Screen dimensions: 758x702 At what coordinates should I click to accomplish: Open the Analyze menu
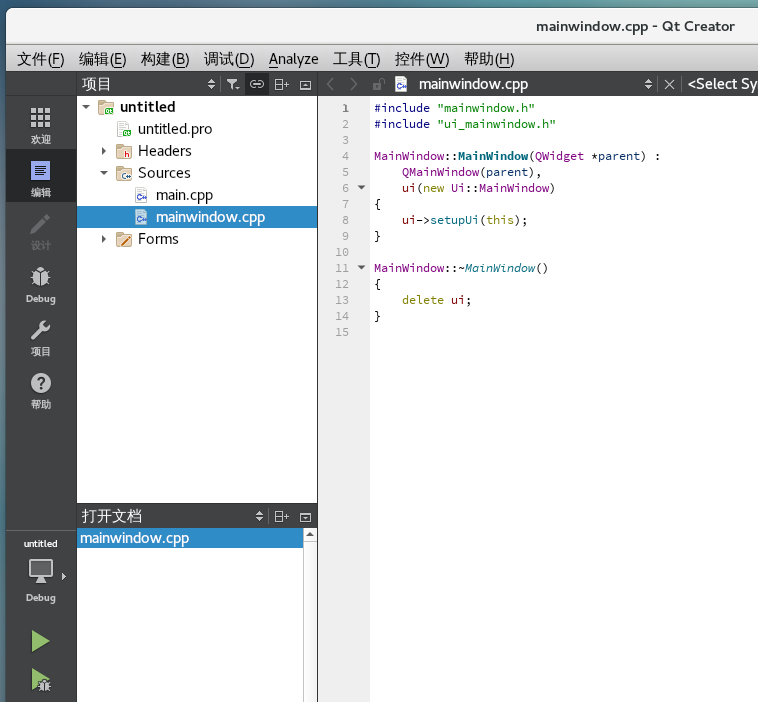pyautogui.click(x=293, y=59)
